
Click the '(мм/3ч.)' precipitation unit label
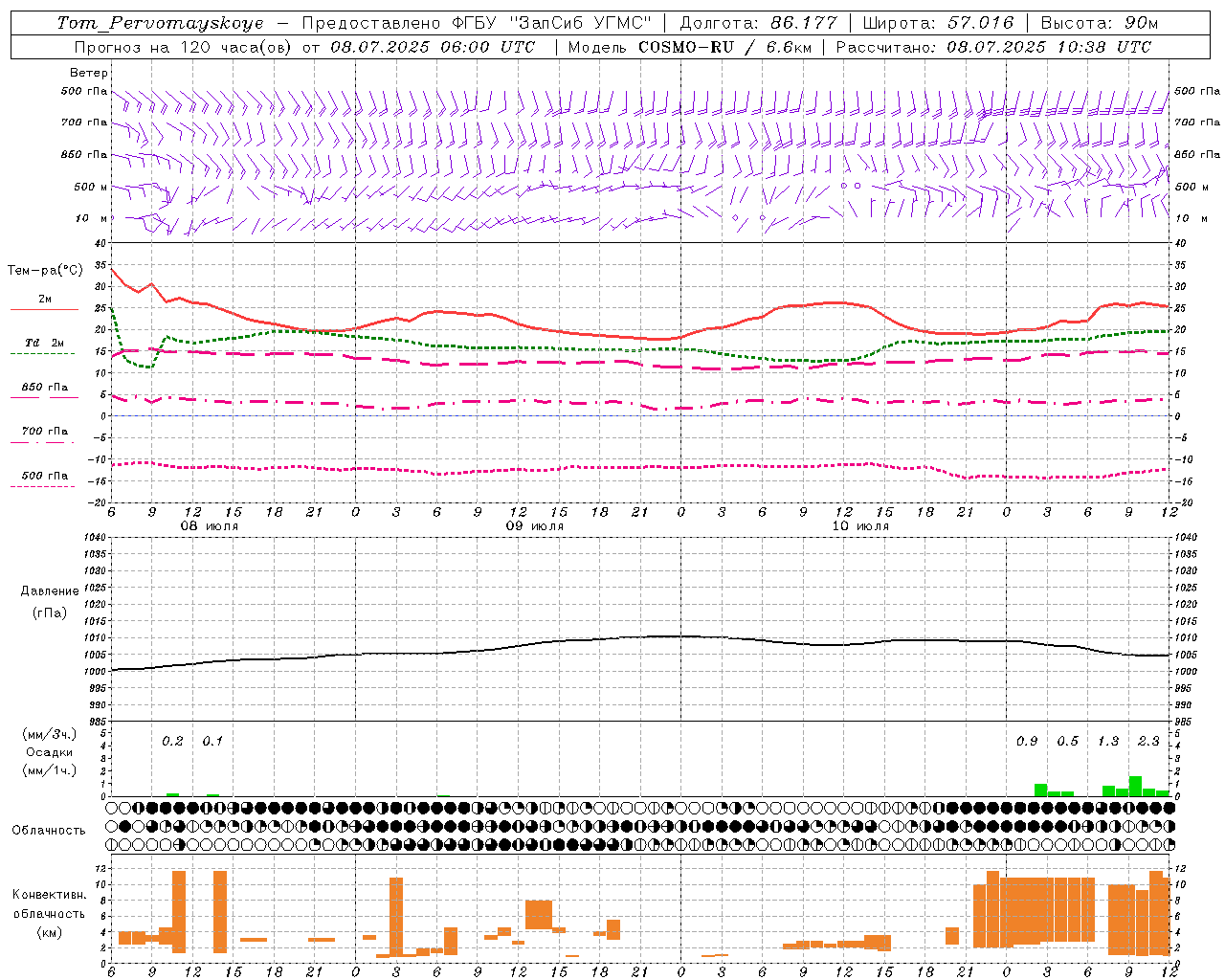(50, 734)
